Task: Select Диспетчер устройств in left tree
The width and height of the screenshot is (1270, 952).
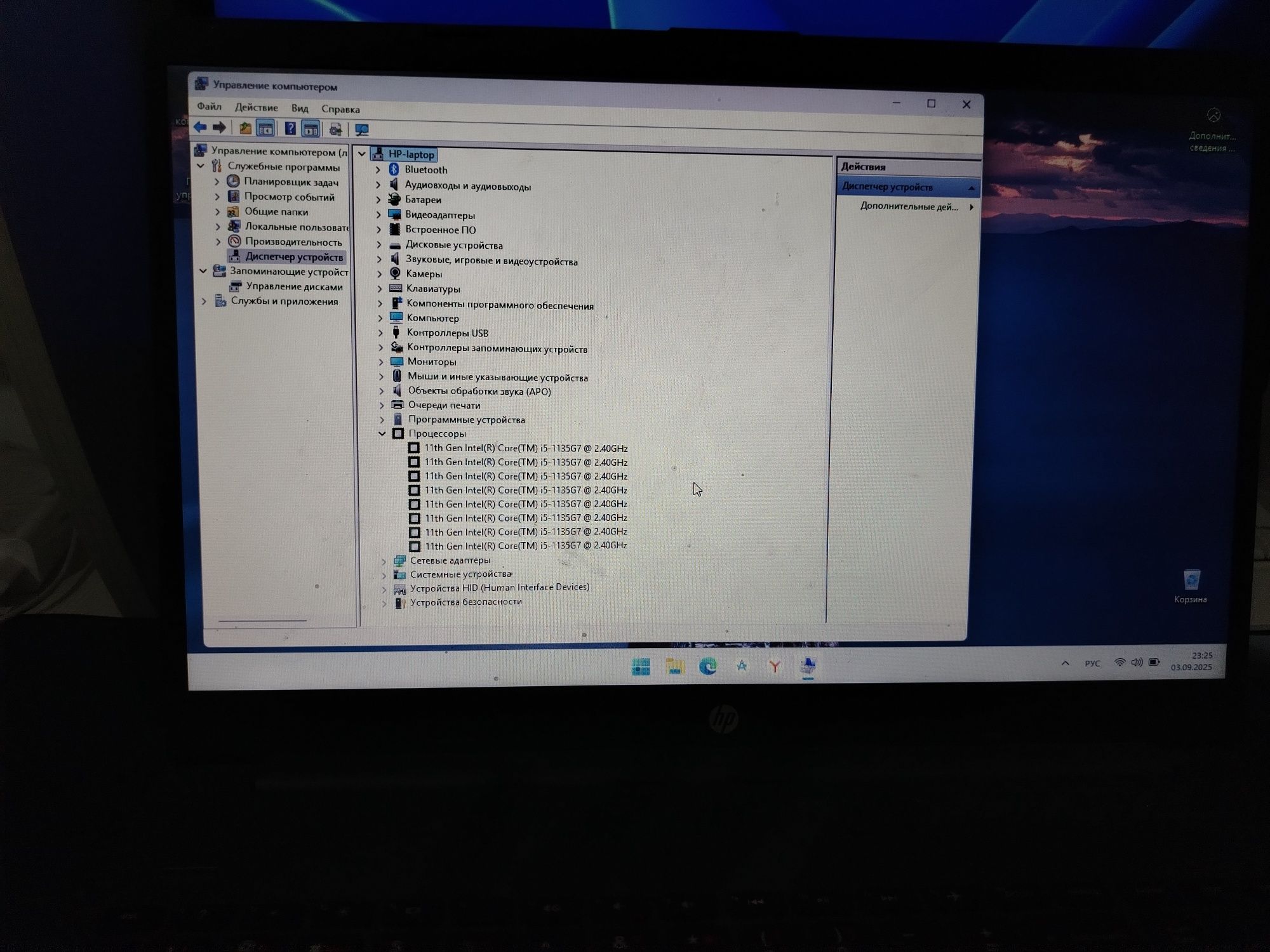Action: (x=294, y=256)
